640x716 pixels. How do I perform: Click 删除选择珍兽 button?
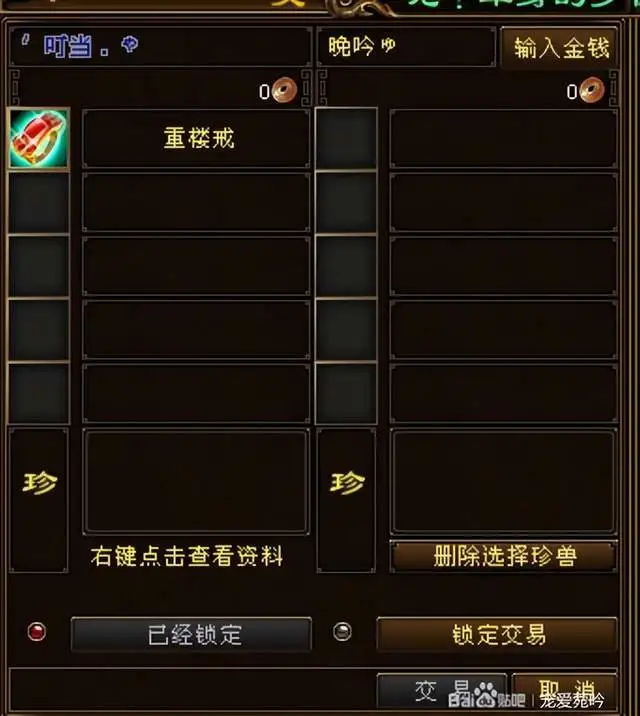pyautogui.click(x=504, y=556)
